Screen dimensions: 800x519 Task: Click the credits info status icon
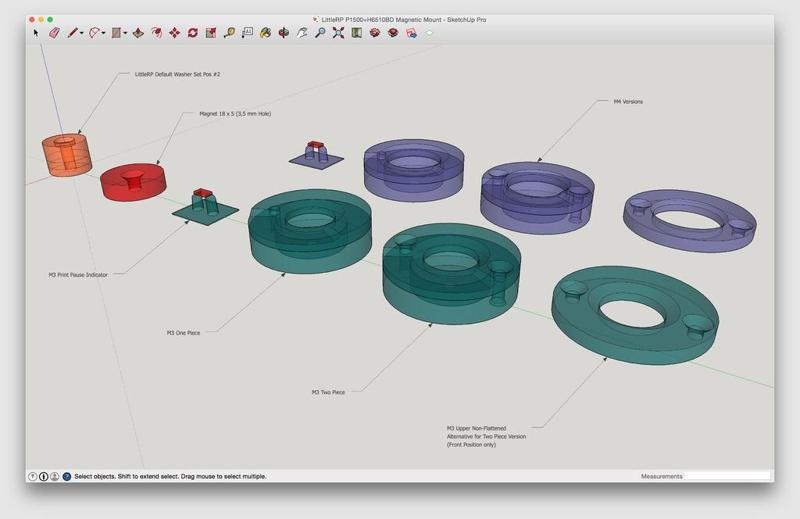[x=44, y=476]
